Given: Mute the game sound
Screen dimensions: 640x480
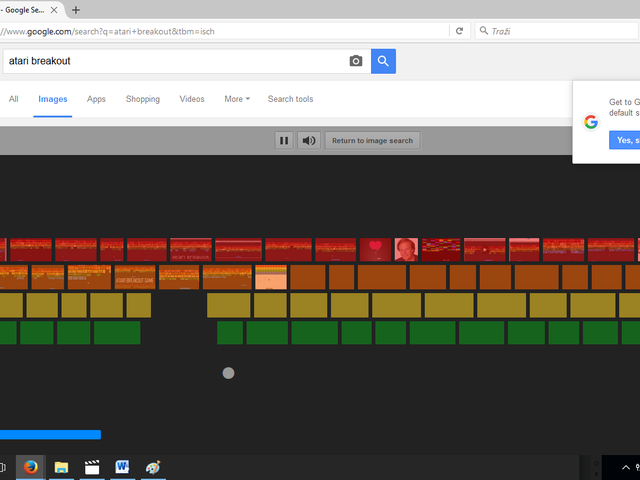Looking at the screenshot, I should pos(309,141).
